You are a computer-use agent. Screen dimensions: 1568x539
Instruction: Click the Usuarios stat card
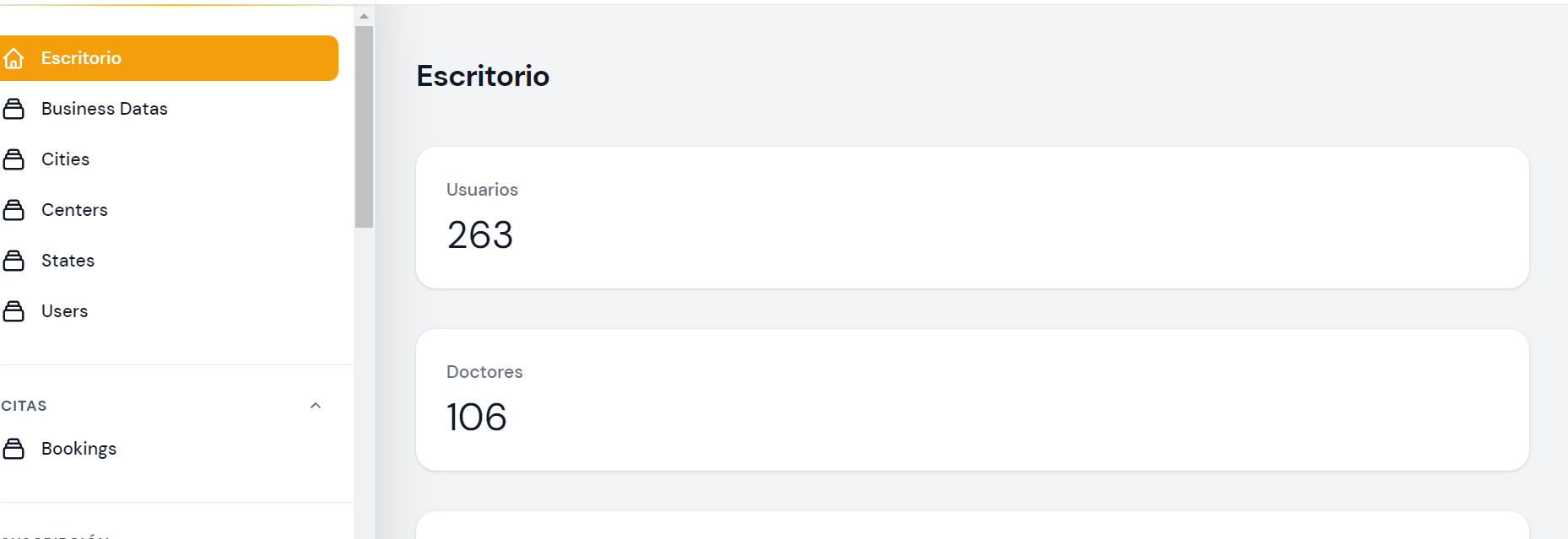tap(972, 218)
